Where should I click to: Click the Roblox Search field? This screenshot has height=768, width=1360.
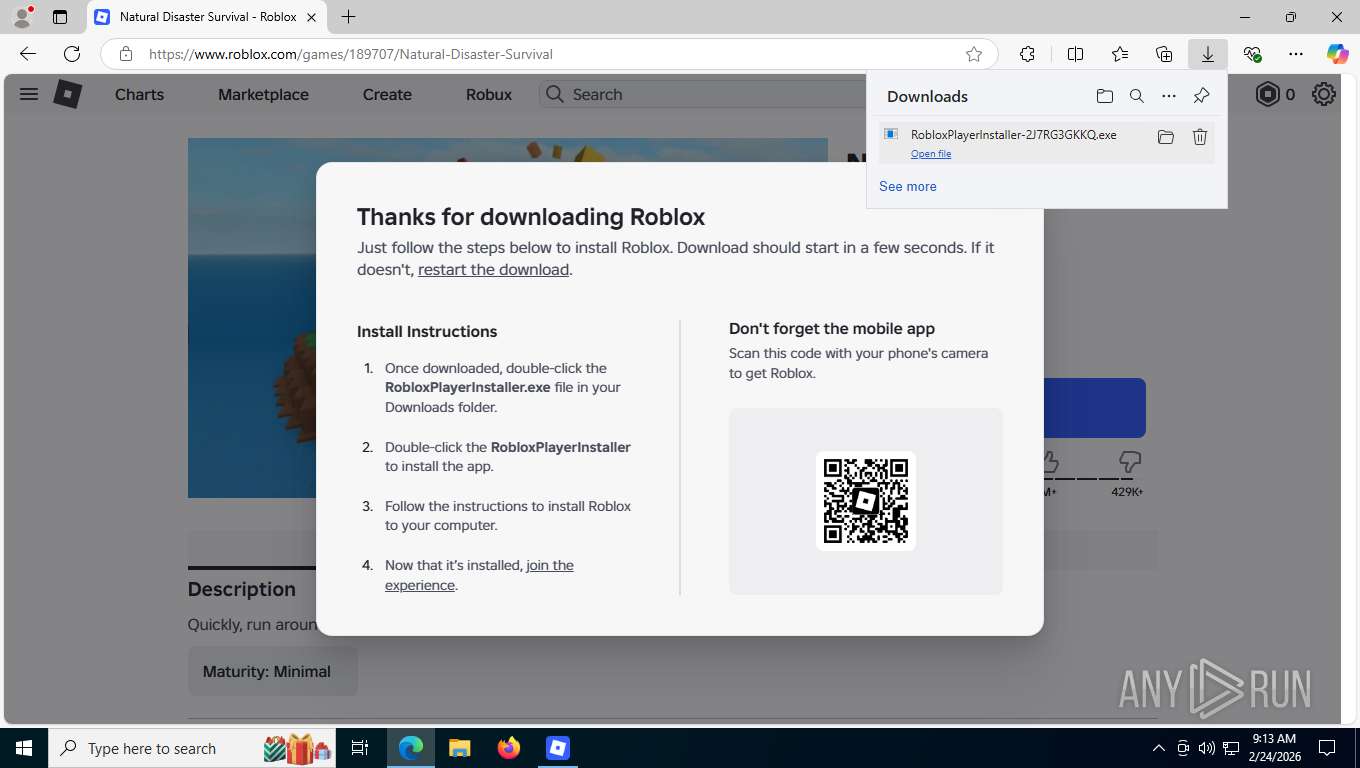[x=702, y=94]
